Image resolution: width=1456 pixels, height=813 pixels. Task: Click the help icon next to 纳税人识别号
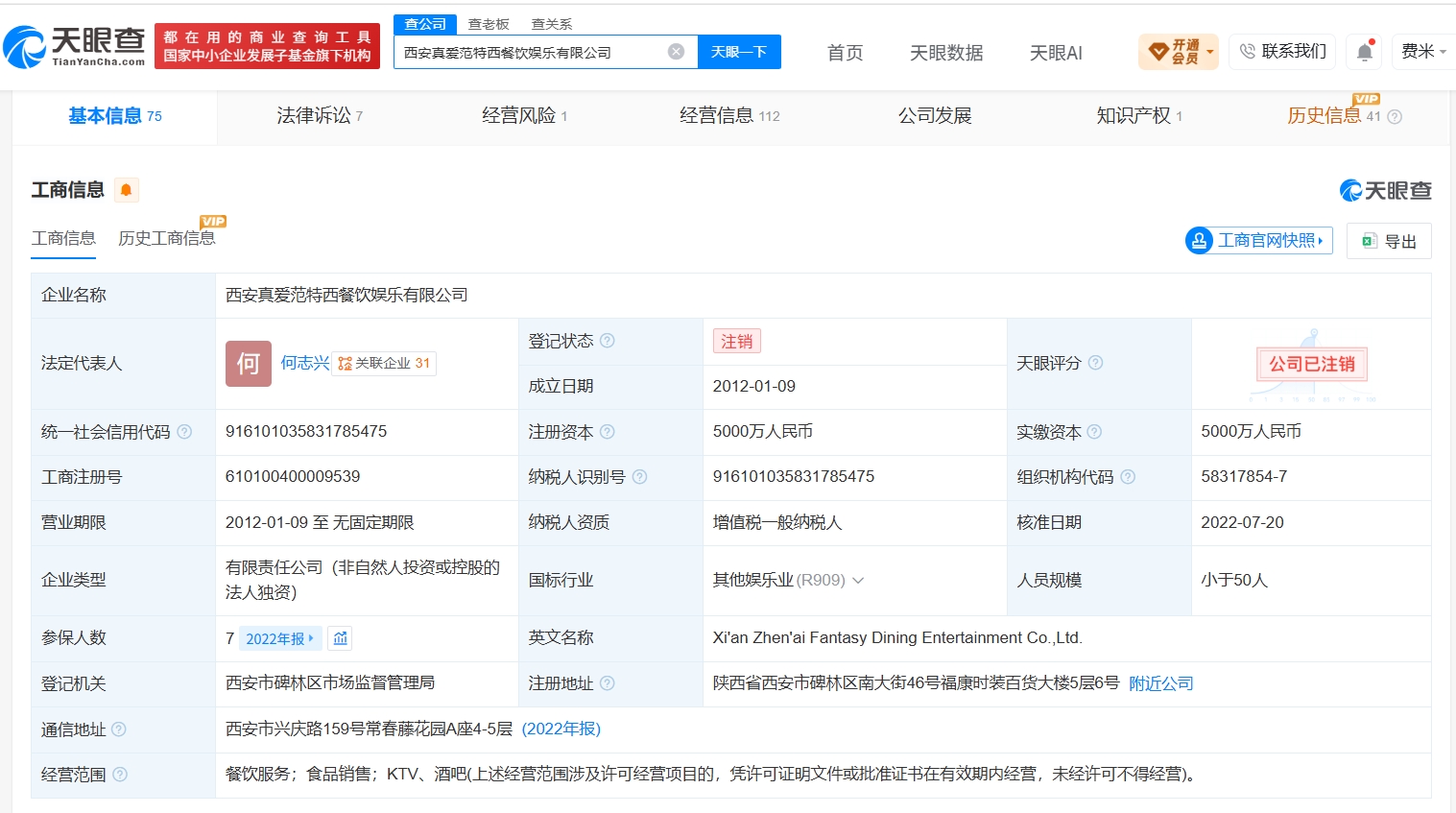[640, 477]
